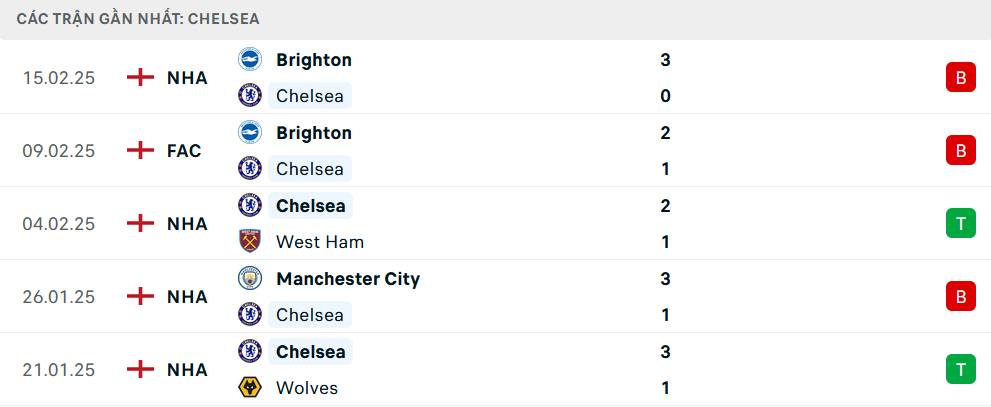Click the Brighton crest in the 09.02.25 match
The width and height of the screenshot is (991, 407).
click(x=249, y=132)
